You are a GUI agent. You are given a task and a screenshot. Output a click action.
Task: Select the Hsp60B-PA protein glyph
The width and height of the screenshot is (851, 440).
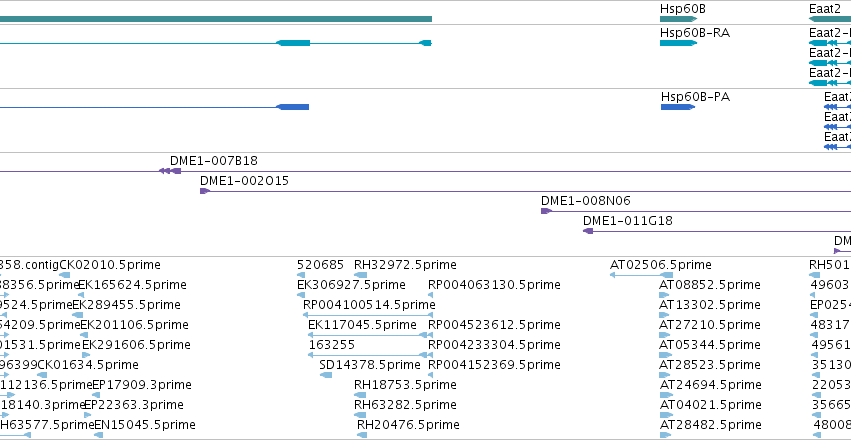[678, 107]
